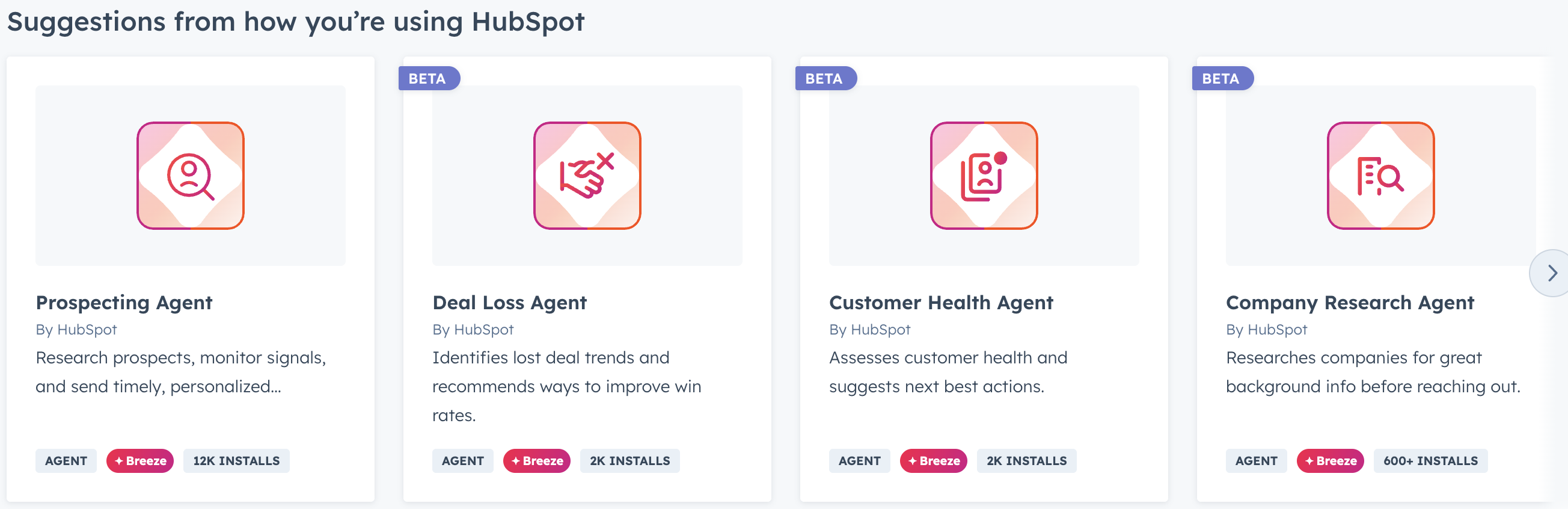The image size is (1568, 509).
Task: Click the AGENT tag on Prospecting Agent card
Action: click(x=66, y=461)
